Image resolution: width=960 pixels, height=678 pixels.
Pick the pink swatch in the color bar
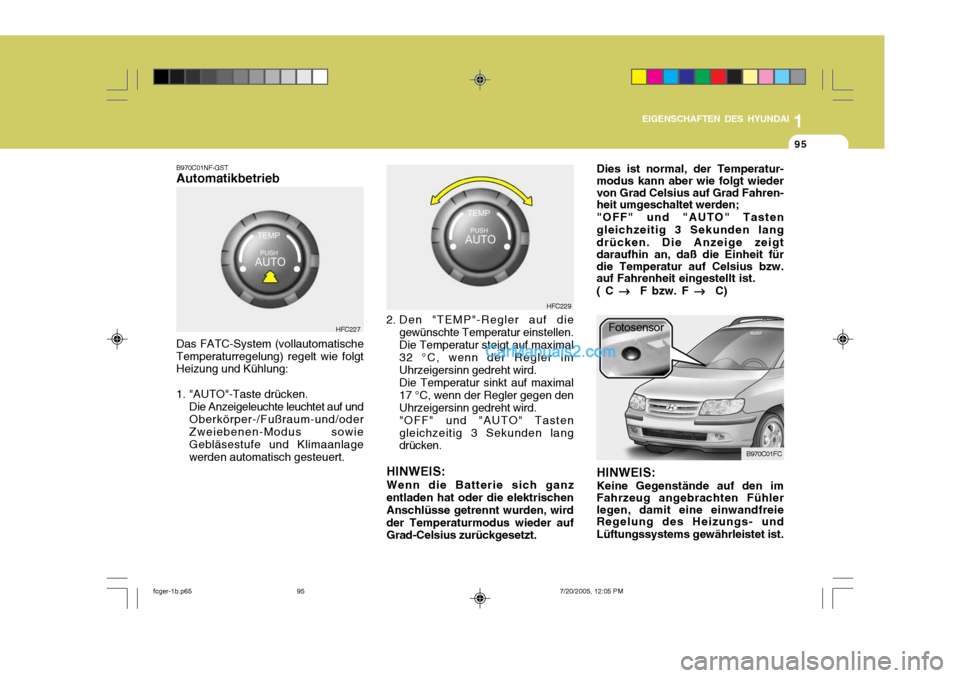pos(766,77)
